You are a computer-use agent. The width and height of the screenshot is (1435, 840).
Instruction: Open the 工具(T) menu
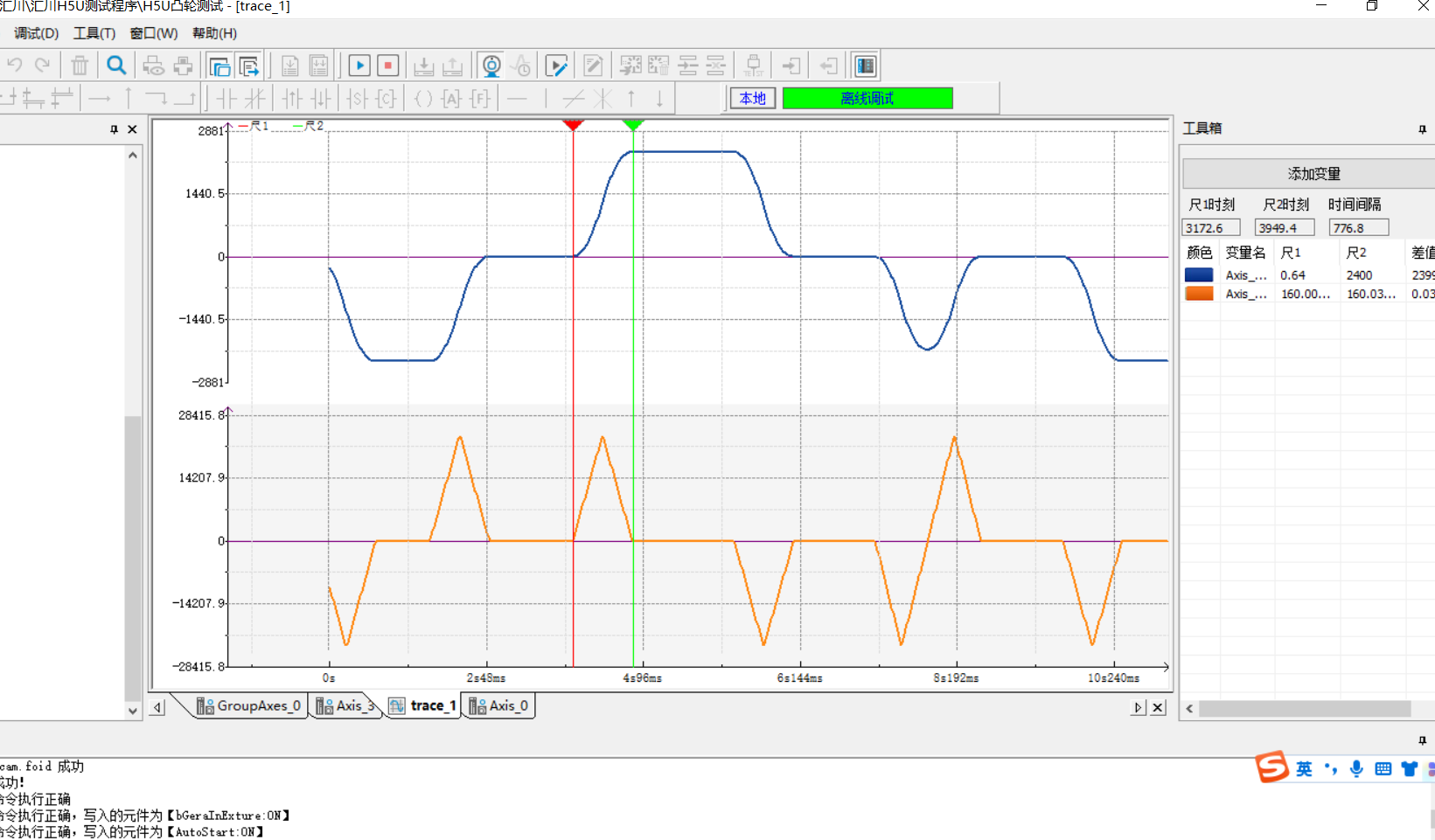[x=94, y=33]
